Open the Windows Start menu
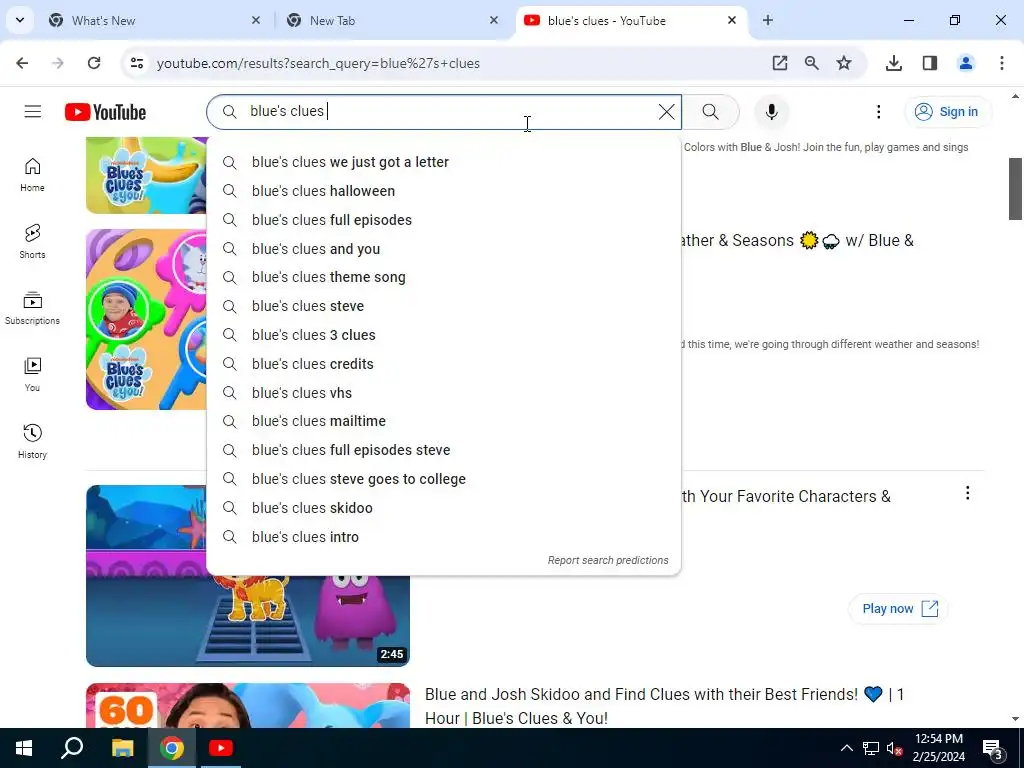 24,748
